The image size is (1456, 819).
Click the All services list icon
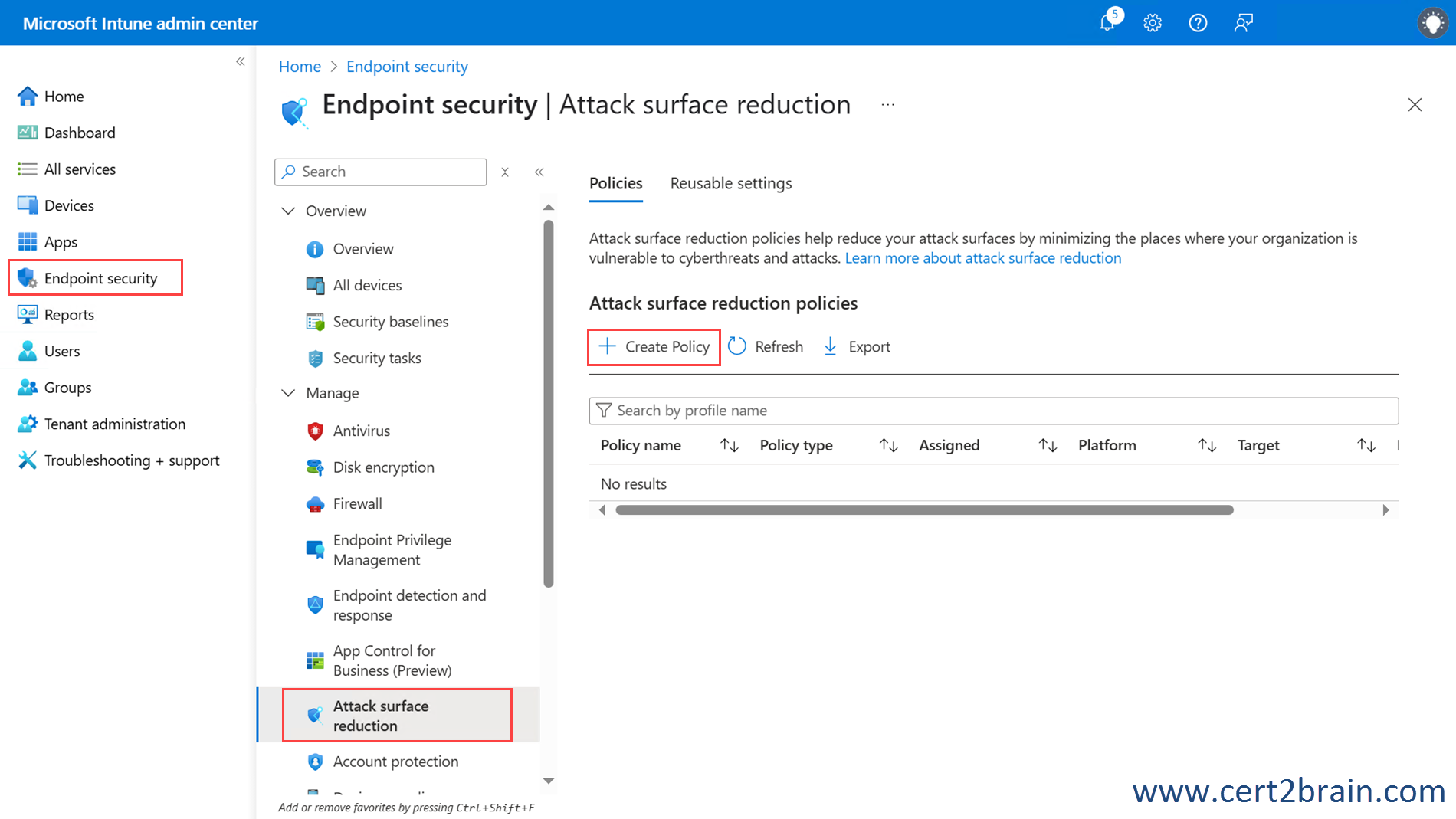(x=28, y=169)
